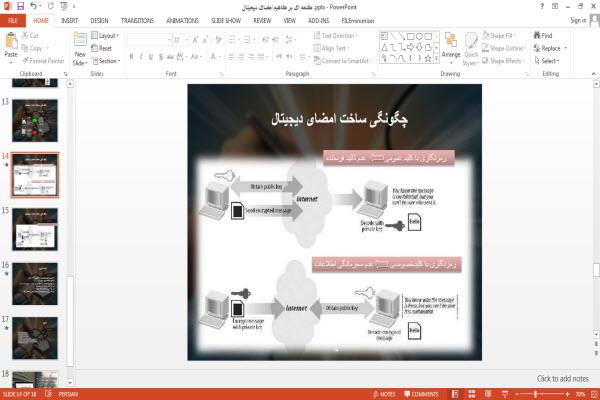Open Shape Effects dropdown

[x=503, y=61]
